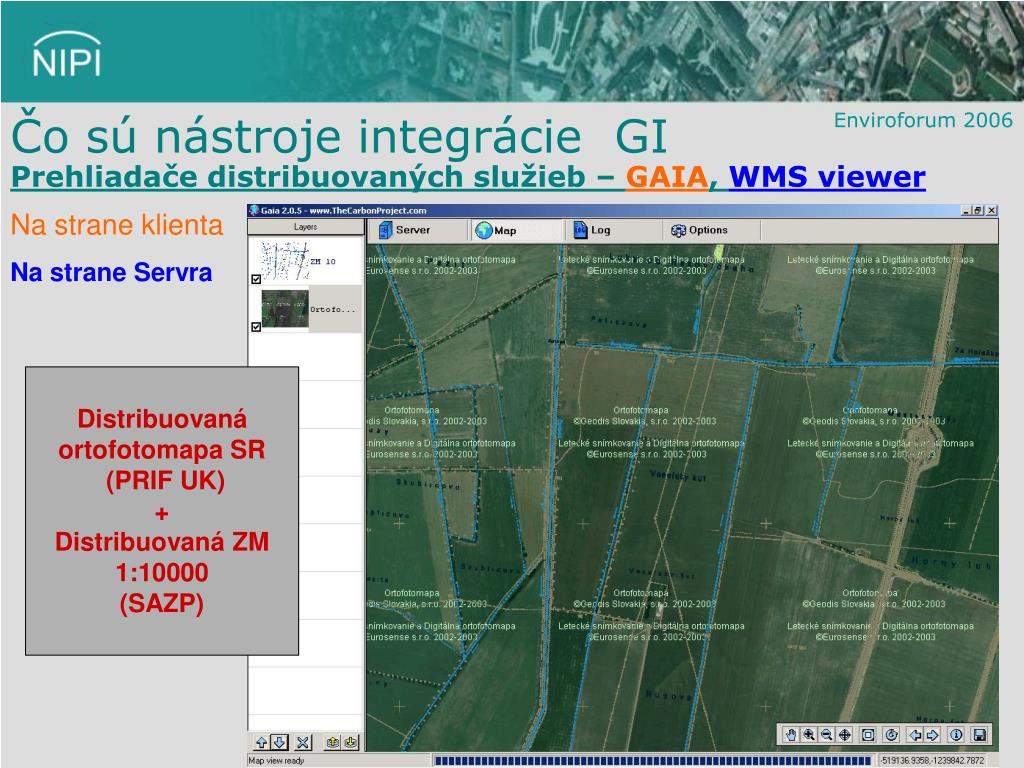Viewport: 1024px width, 768px height.
Task: Click the layer-stack up-arrow icon
Action: pyautogui.click(x=332, y=743)
